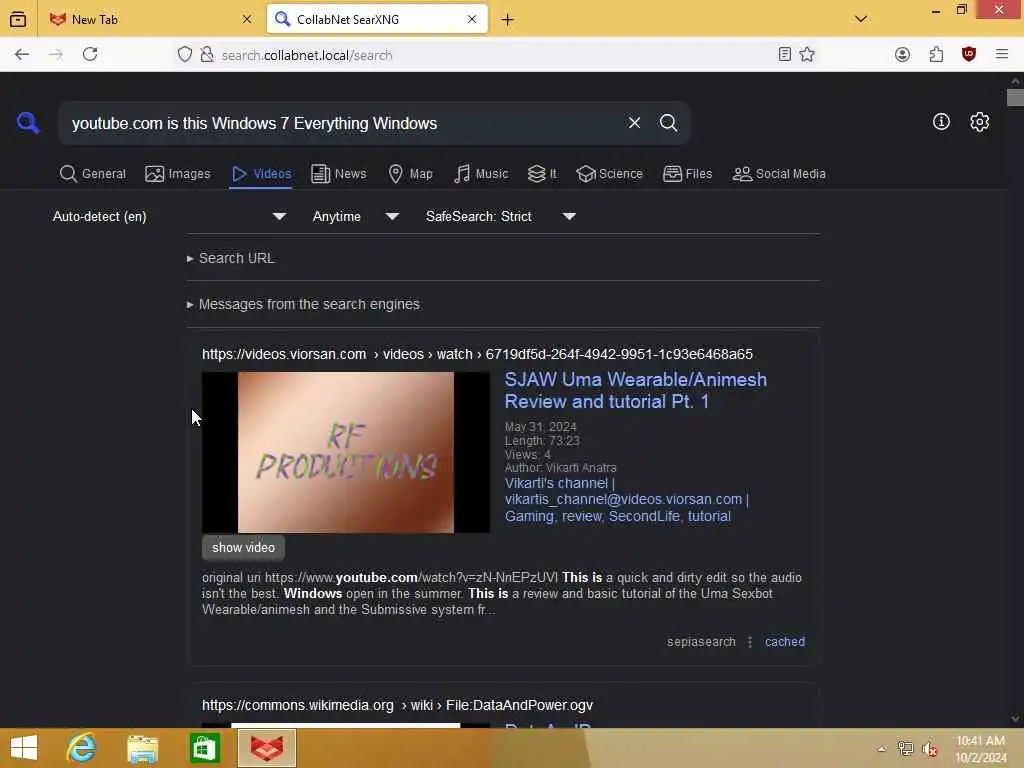Switch to the Social Media category
Viewport: 1024px width, 768px height.
[x=779, y=174]
